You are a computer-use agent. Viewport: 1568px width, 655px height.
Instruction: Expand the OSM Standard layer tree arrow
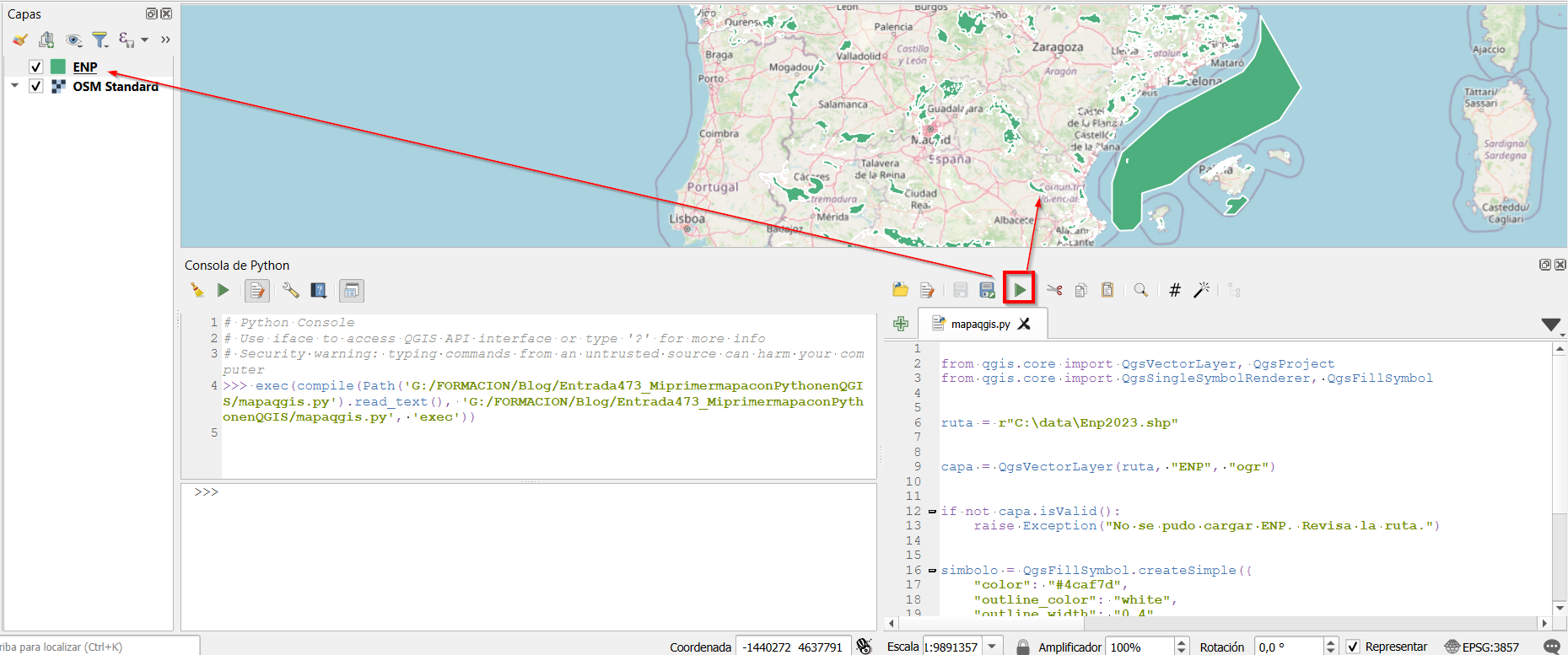14,86
